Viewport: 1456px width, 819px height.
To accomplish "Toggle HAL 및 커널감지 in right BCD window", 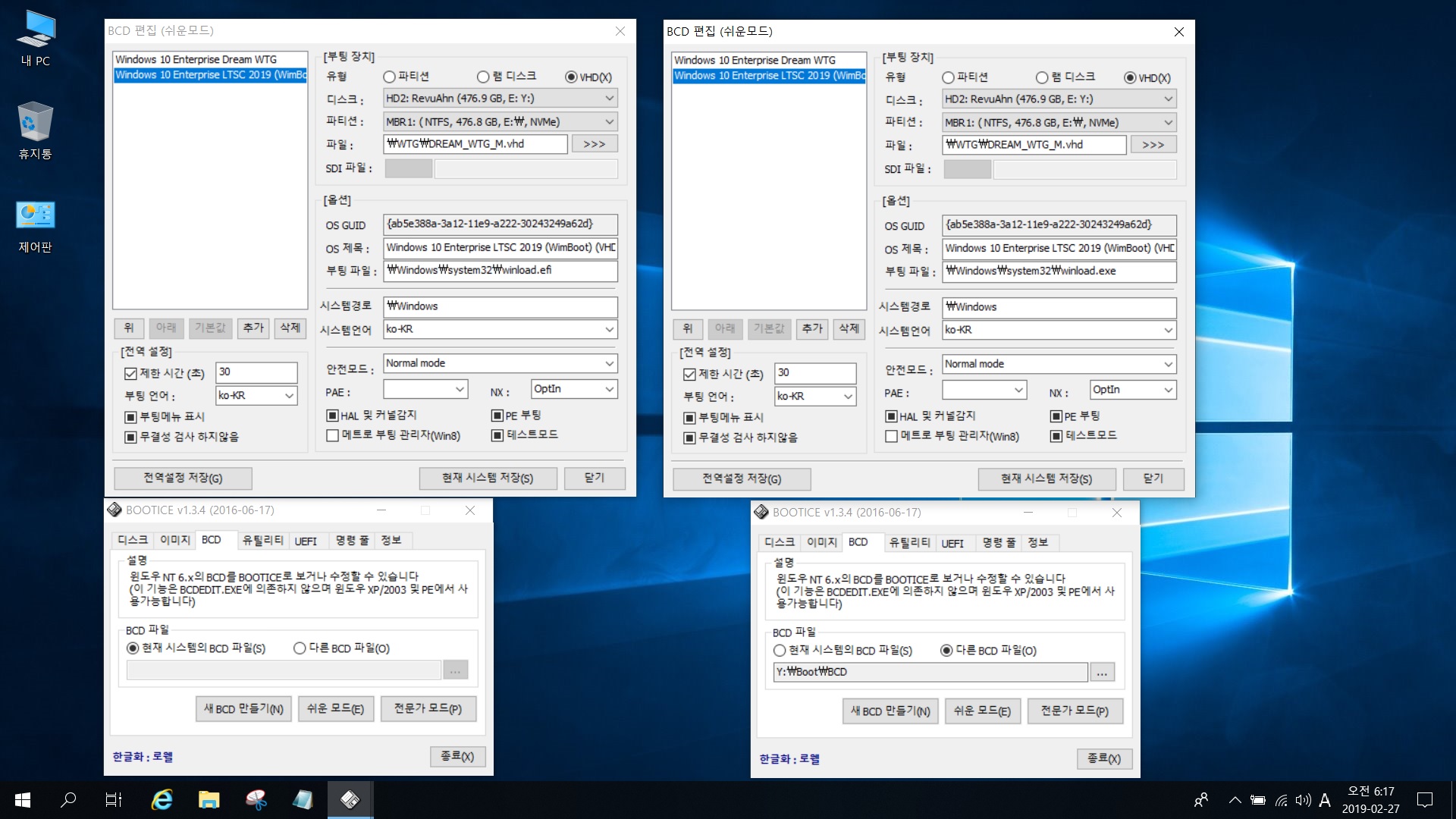I will coord(891,416).
